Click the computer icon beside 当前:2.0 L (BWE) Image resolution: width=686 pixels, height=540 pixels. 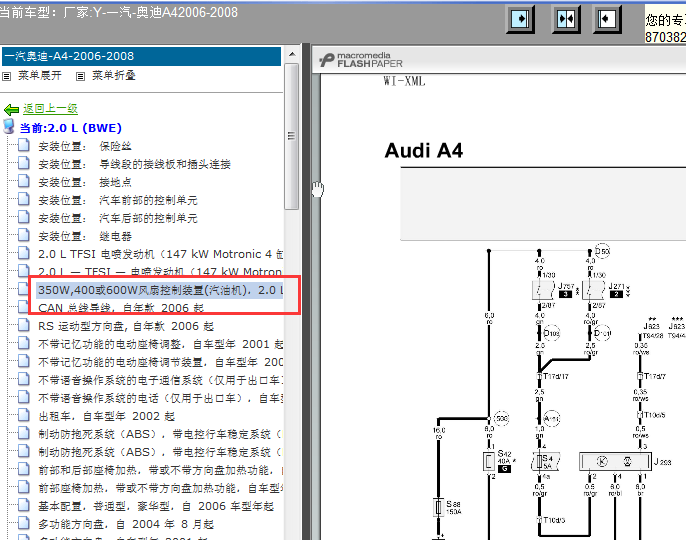pos(9,126)
